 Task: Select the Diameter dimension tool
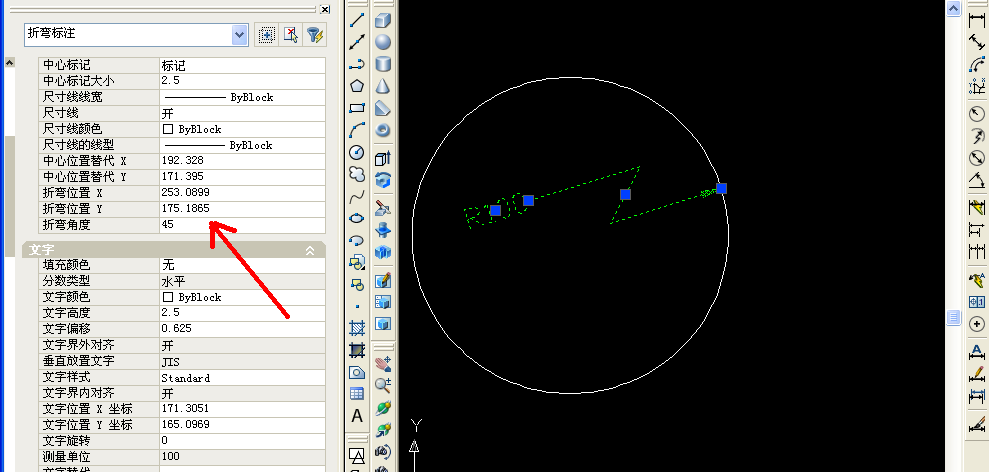coord(976,158)
